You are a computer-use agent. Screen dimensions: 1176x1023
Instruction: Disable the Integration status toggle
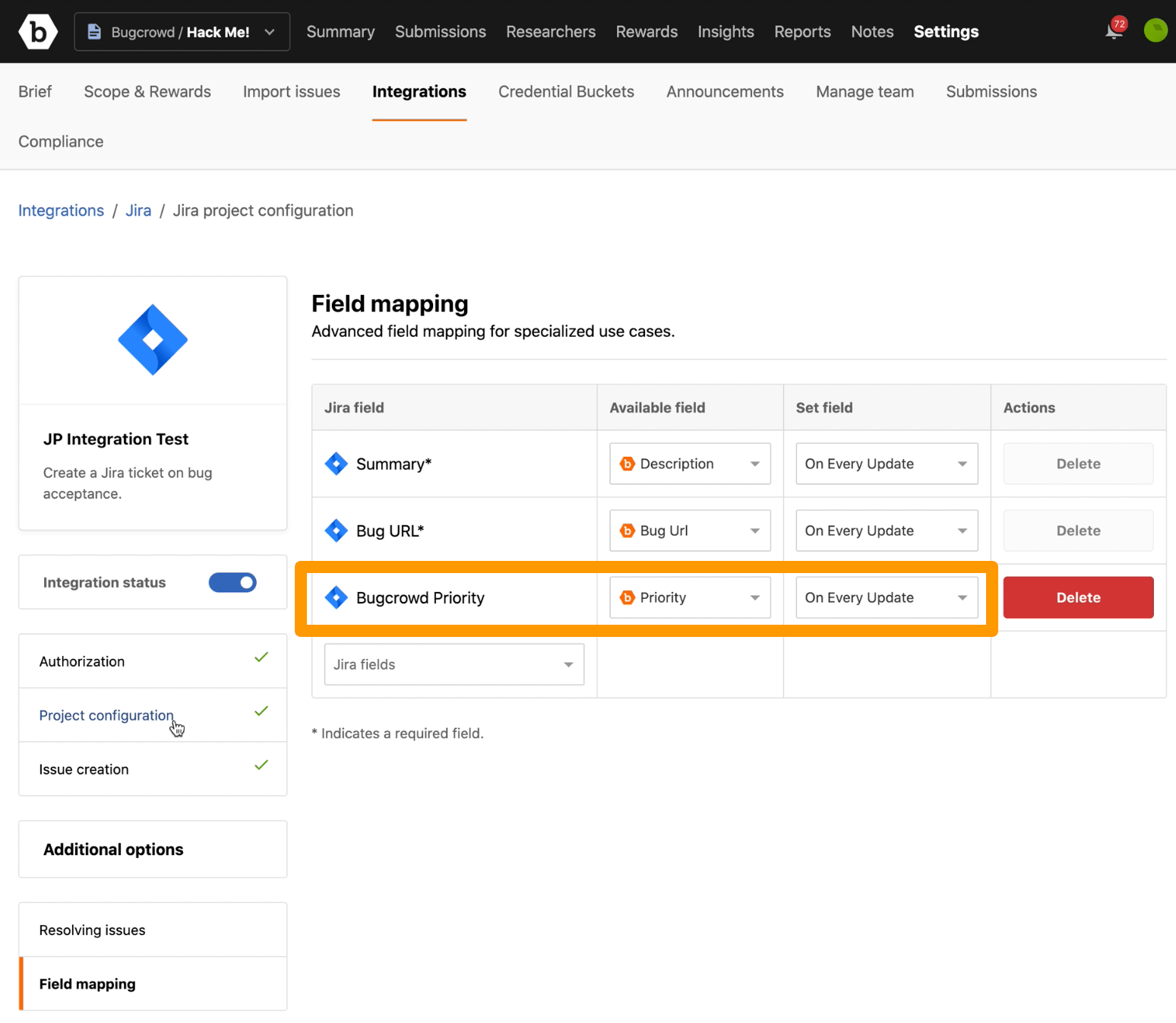(x=232, y=582)
